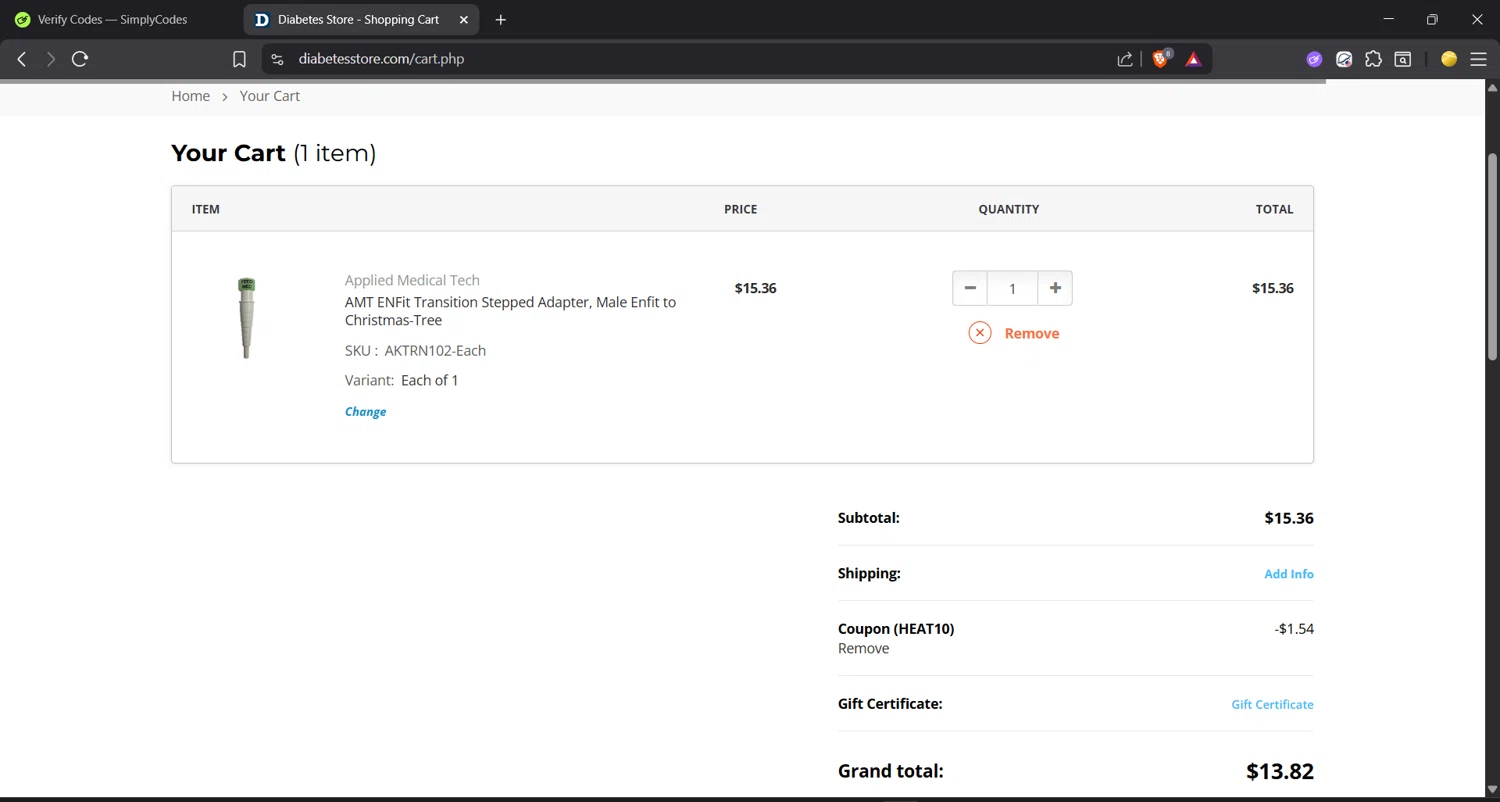Image resolution: width=1500 pixels, height=802 pixels.
Task: Click the Gift Certificate link
Action: pyautogui.click(x=1272, y=704)
